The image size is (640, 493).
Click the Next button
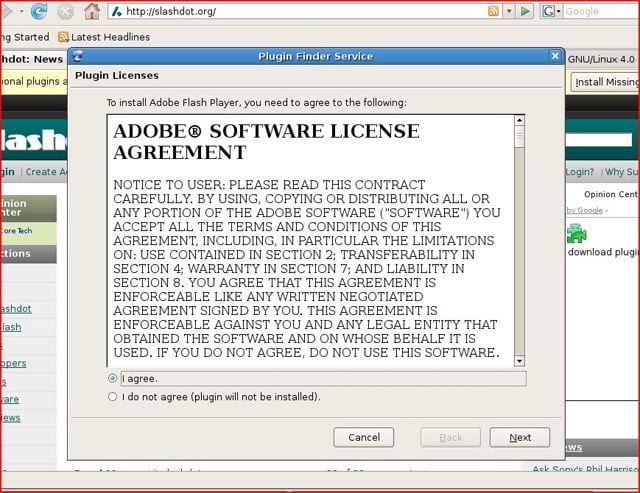[x=520, y=437]
